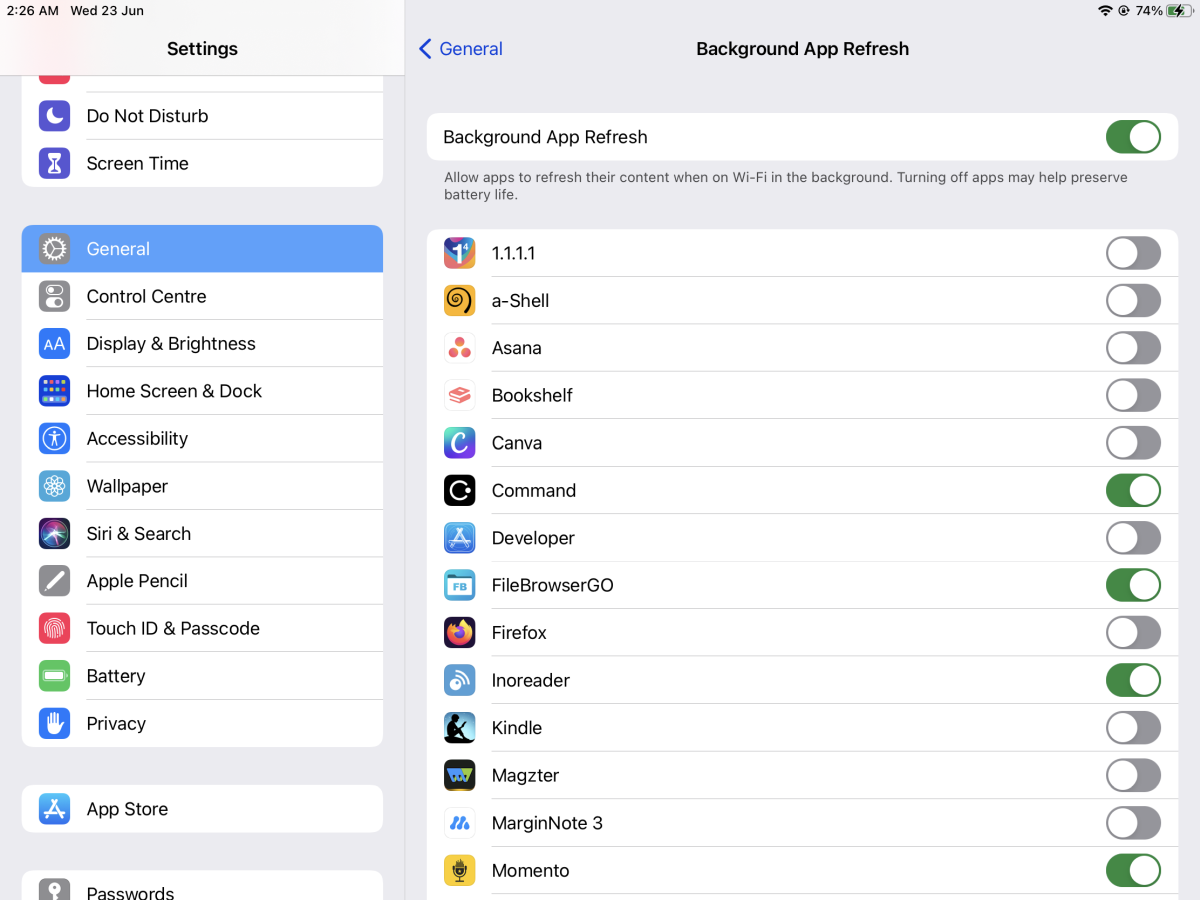Tap the MarginNote 3 app icon

tap(460, 823)
